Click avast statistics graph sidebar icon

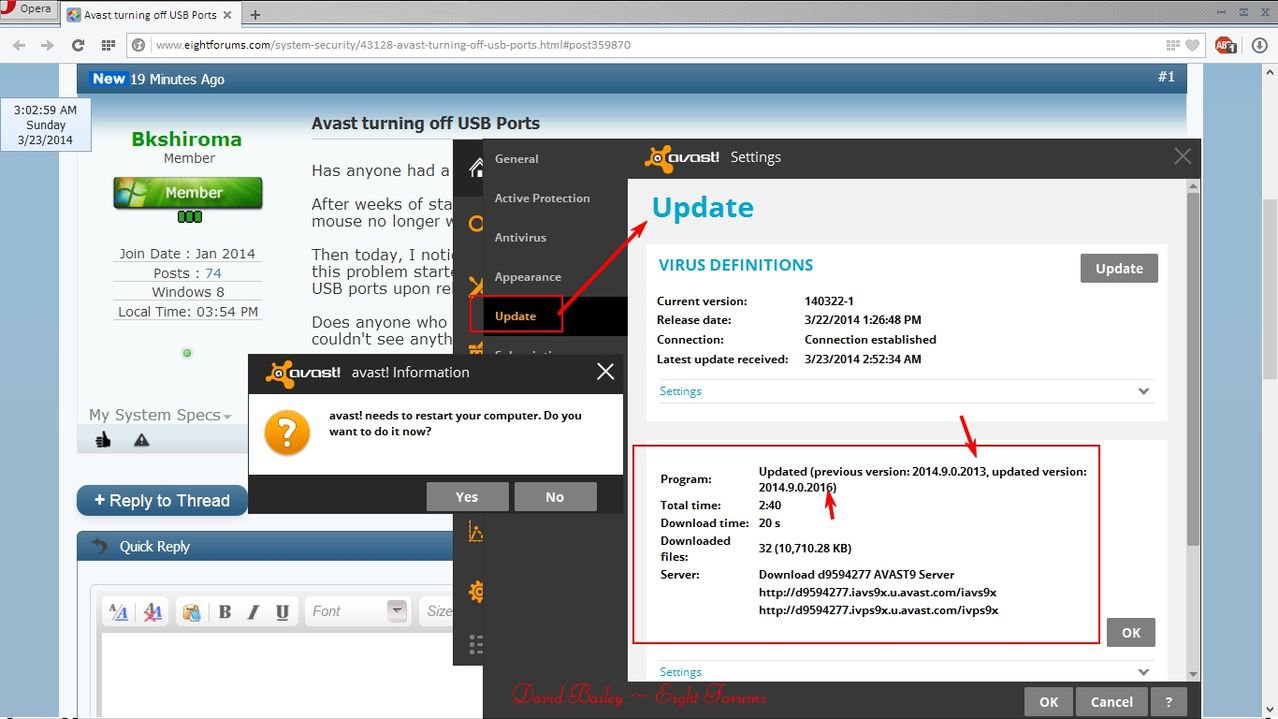(x=476, y=532)
